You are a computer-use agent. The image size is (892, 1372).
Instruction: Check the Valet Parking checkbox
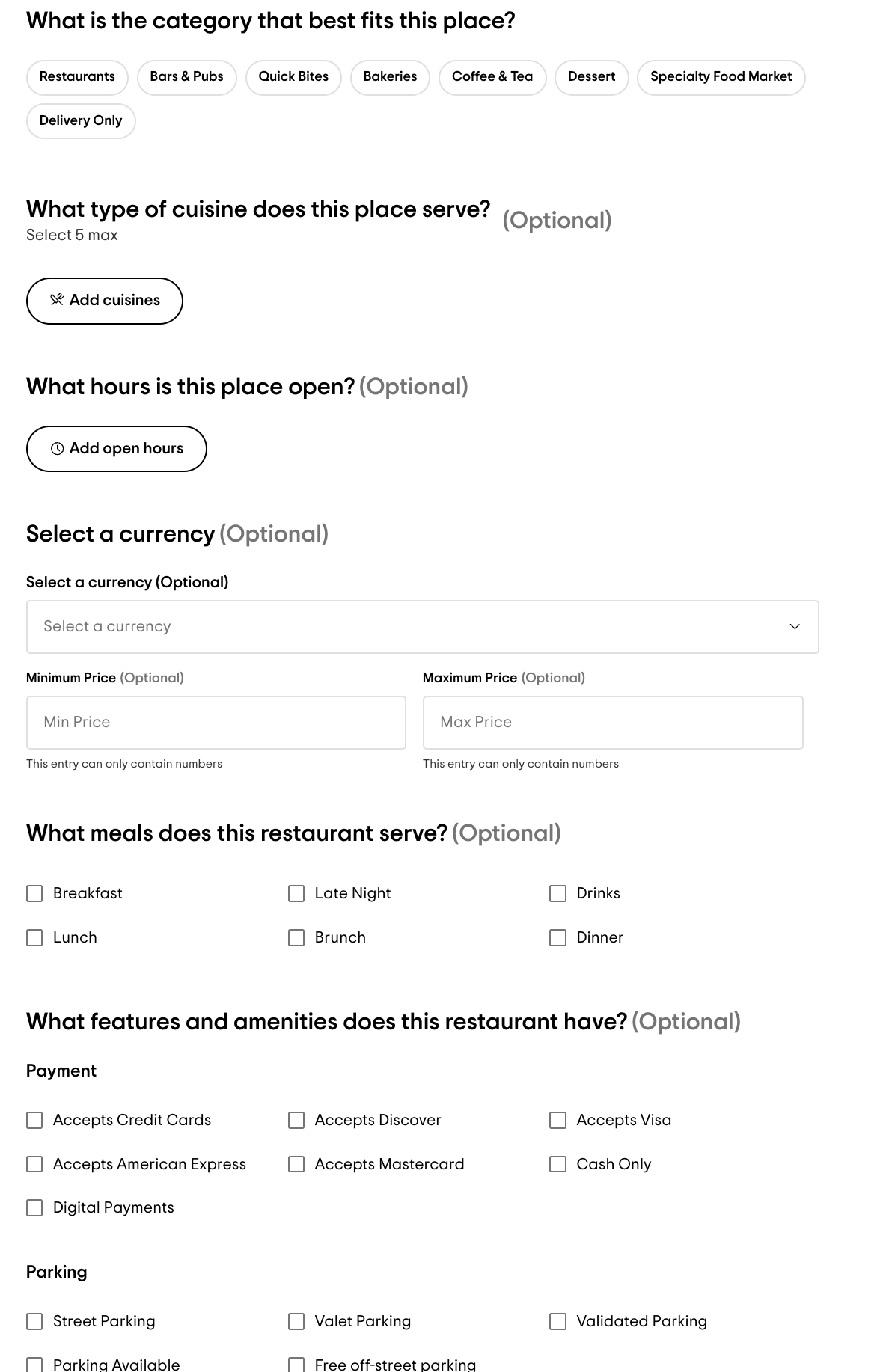tap(296, 1322)
